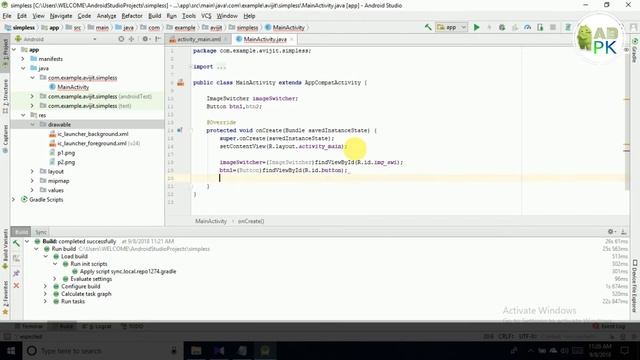Open Project panel gear settings

click(145, 39)
